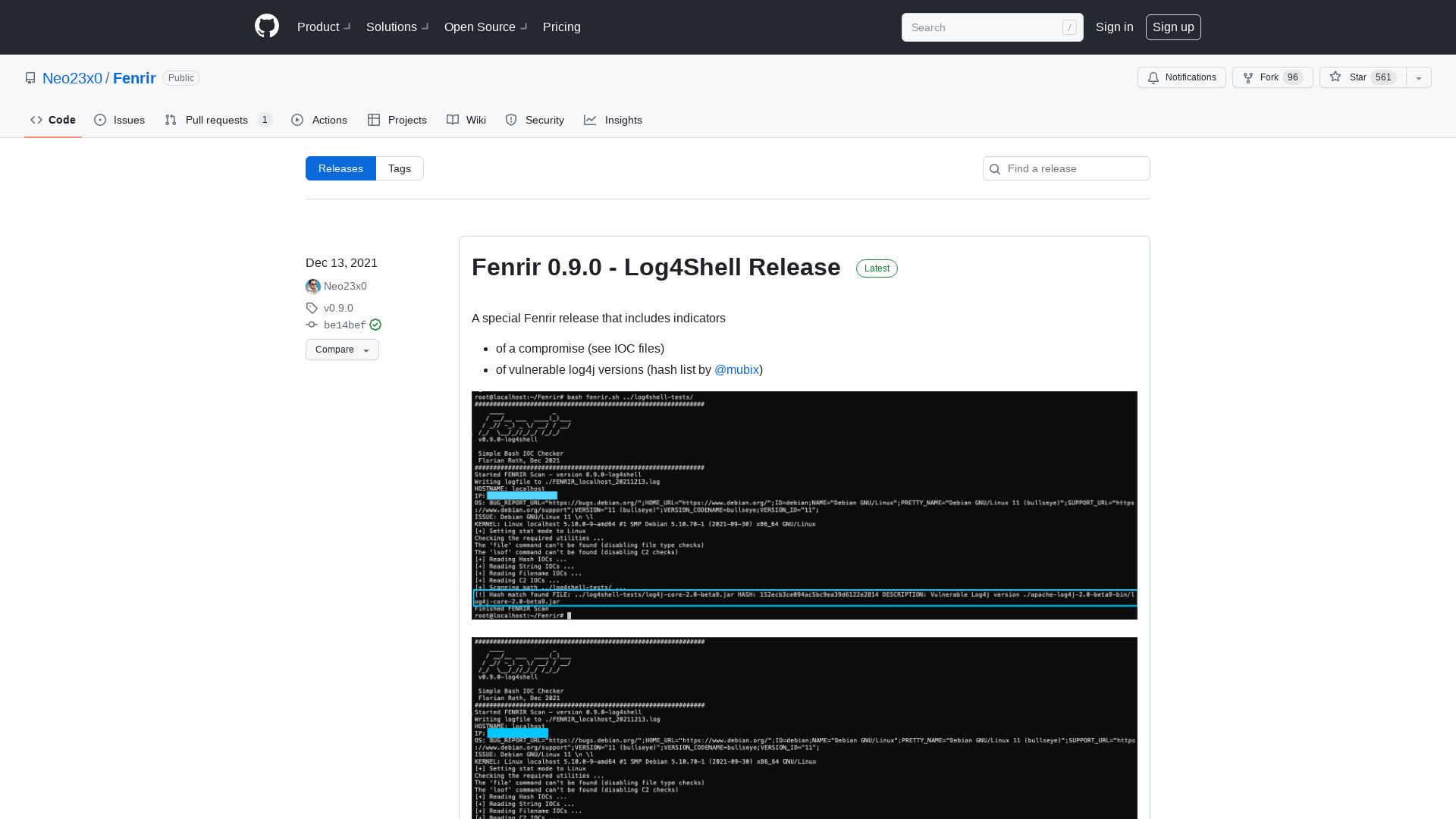Screen dimensions: 1456x819
Task: Click the magnifier icon in Find a release
Action: point(995,168)
